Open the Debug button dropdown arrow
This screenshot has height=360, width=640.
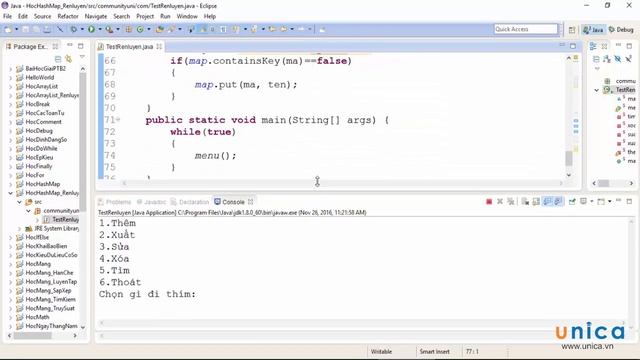[x=82, y=29]
